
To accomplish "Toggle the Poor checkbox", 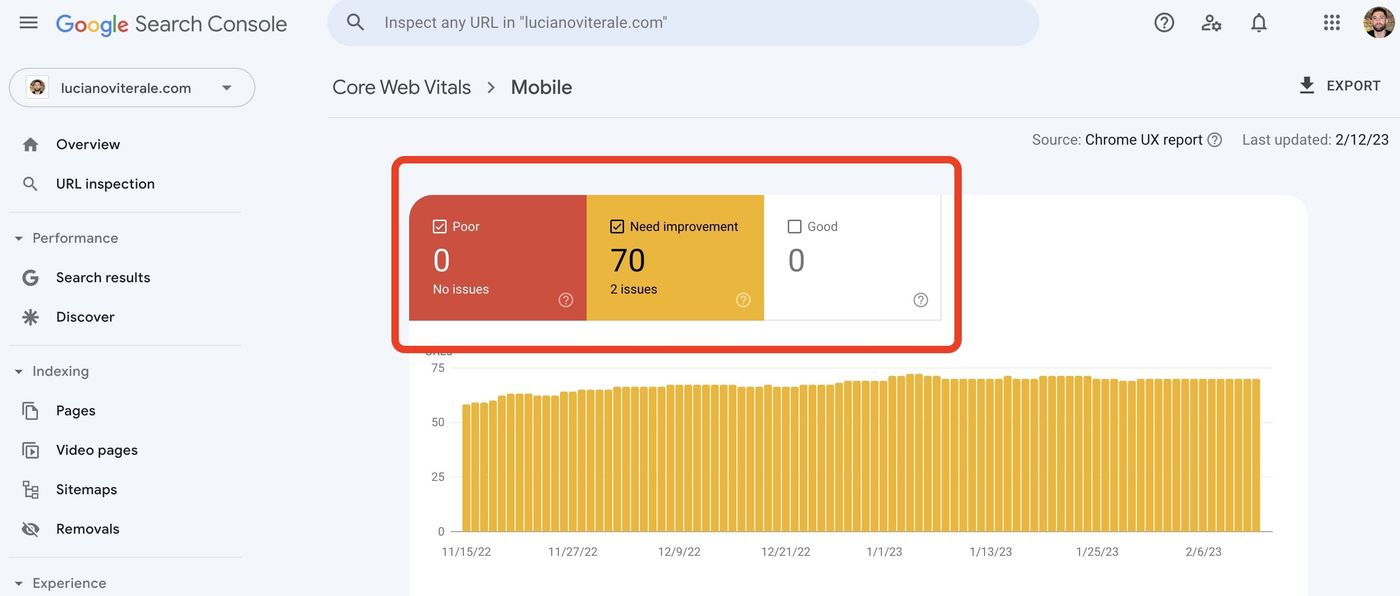I will click(440, 227).
